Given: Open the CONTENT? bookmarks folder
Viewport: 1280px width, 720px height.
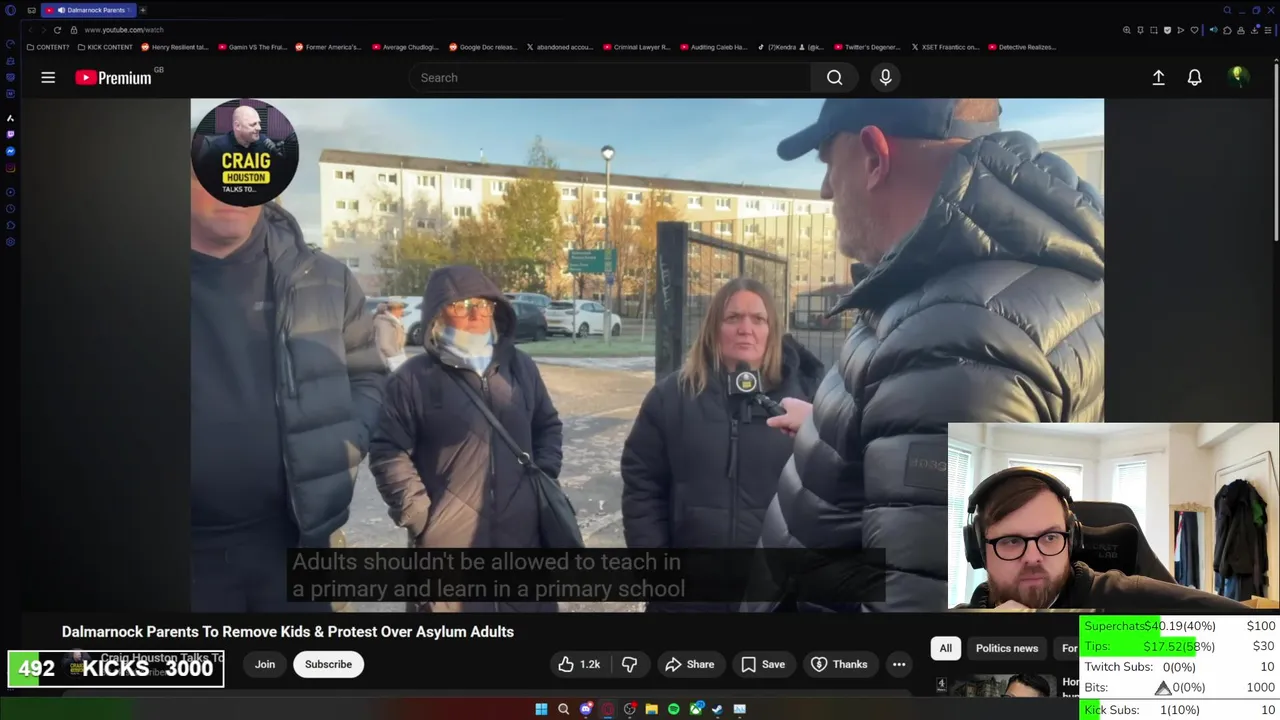Looking at the screenshot, I should coord(48,47).
